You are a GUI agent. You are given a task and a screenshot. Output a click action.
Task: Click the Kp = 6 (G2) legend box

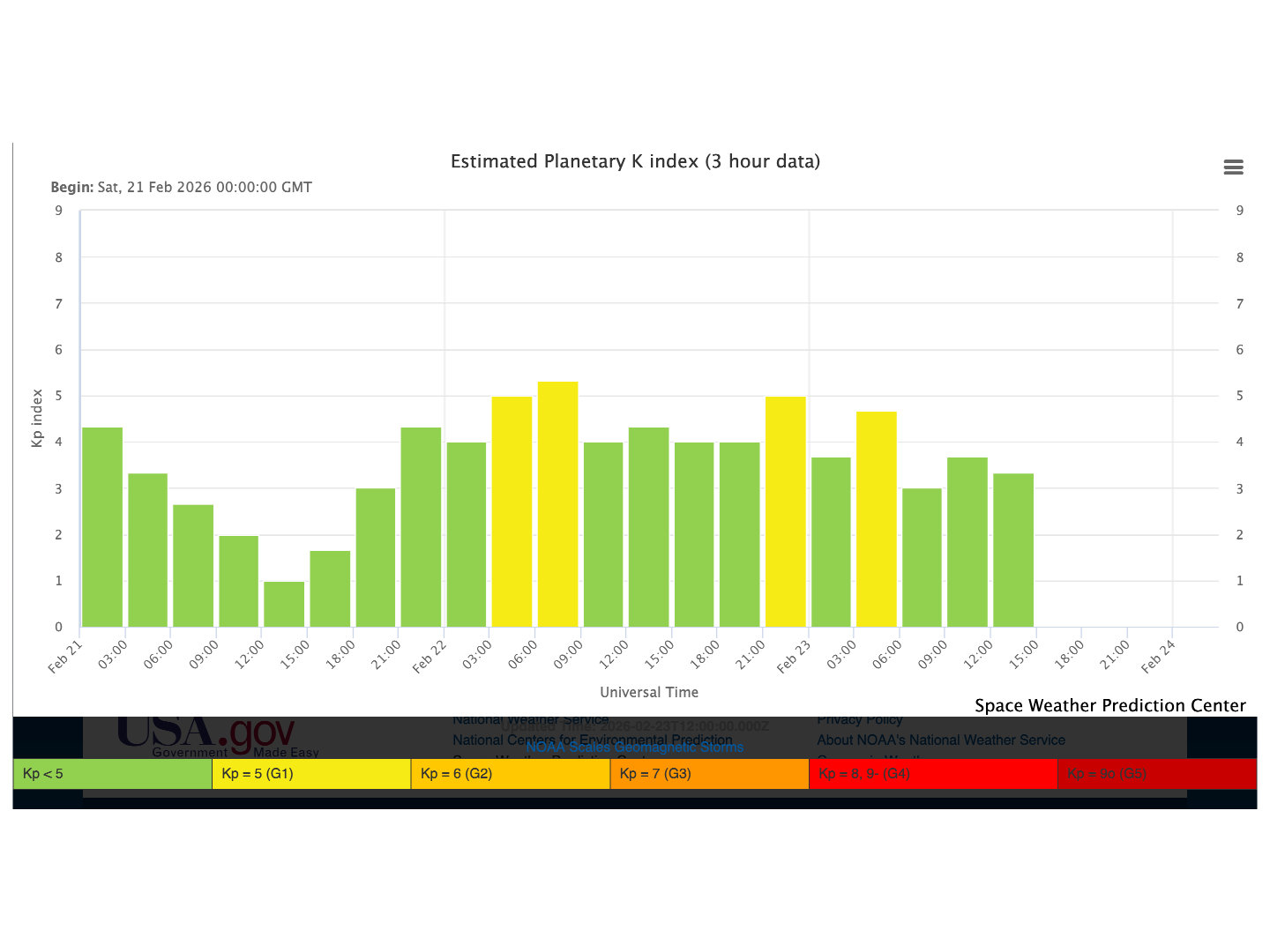511,774
